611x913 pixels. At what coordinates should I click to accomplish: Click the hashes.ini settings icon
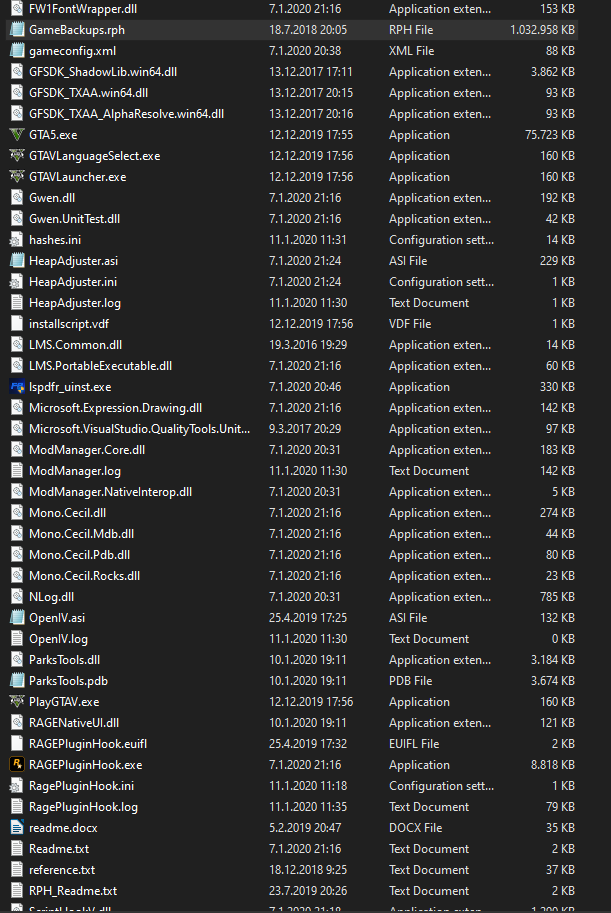17,239
